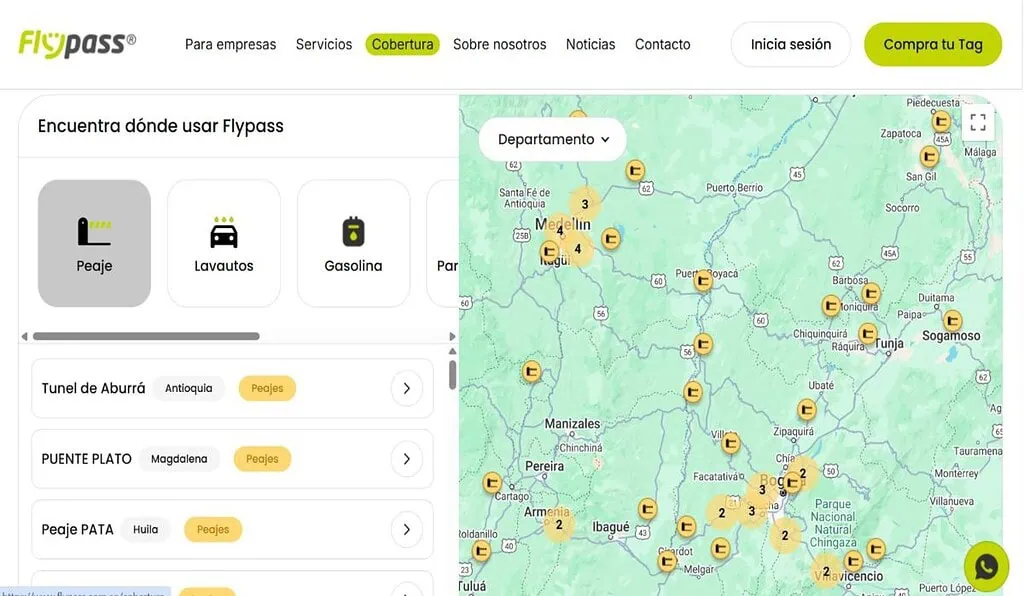Expand Peaje PATA row chevron
The width and height of the screenshot is (1024, 596).
coord(407,529)
